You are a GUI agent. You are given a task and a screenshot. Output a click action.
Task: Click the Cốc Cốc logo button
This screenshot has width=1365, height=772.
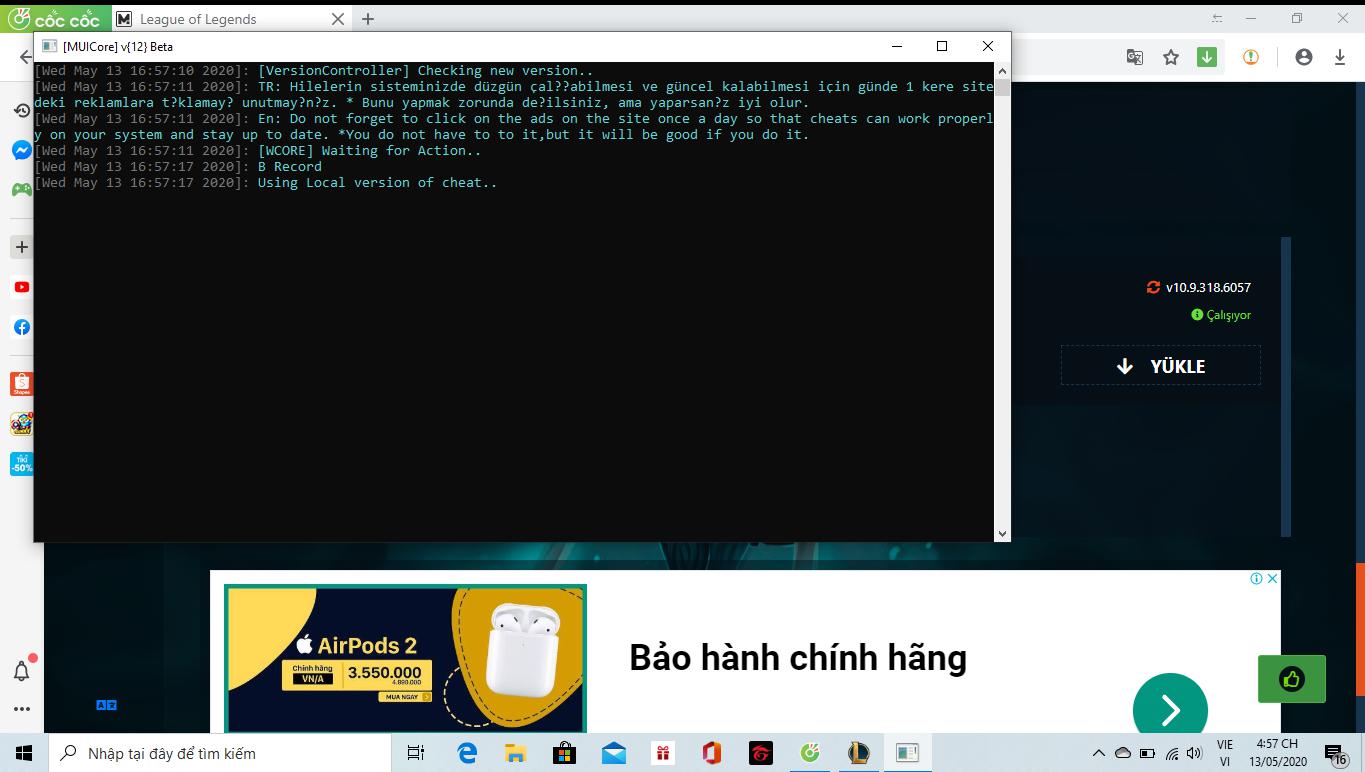pyautogui.click(x=53, y=18)
